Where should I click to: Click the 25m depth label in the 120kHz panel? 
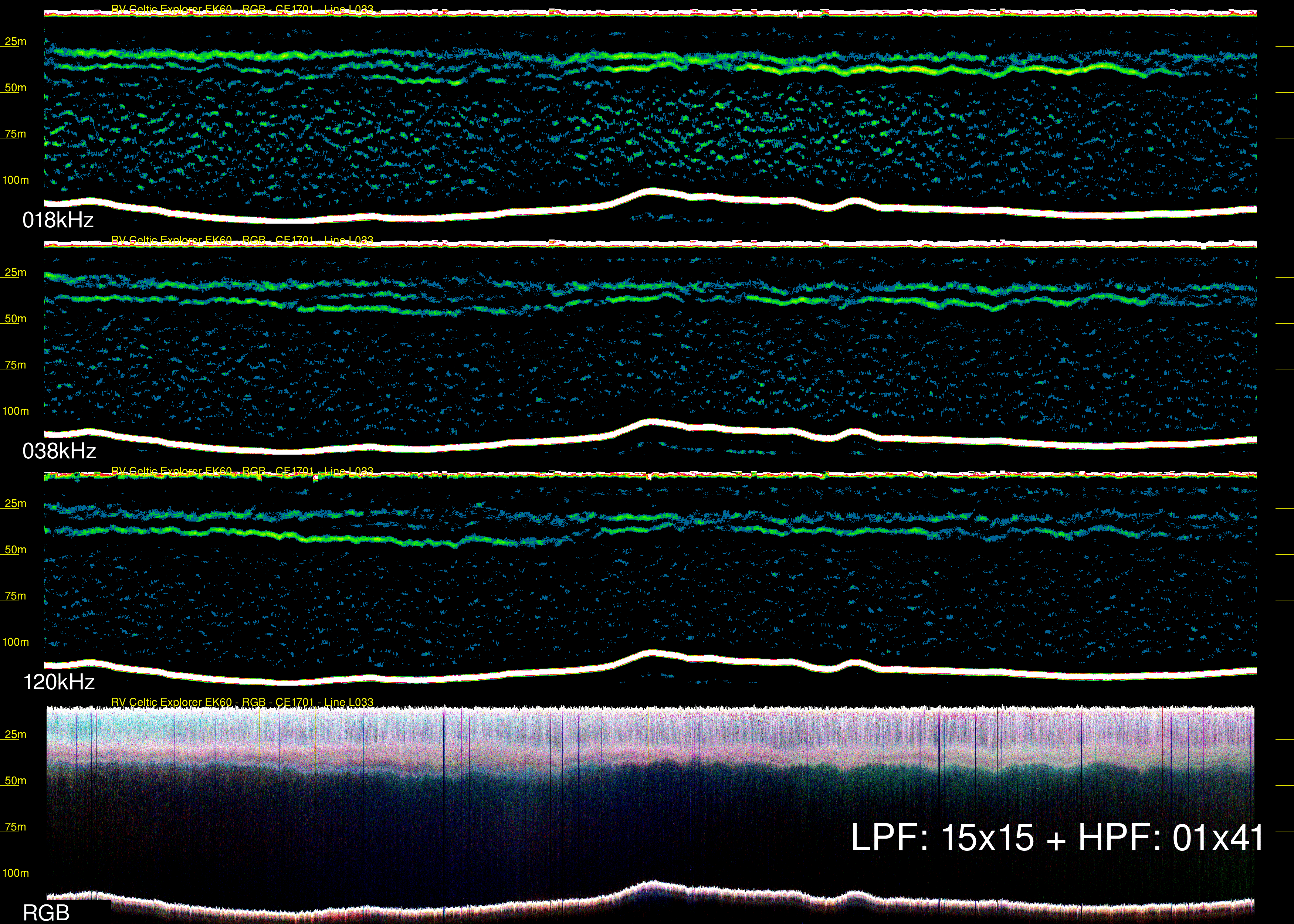point(16,503)
